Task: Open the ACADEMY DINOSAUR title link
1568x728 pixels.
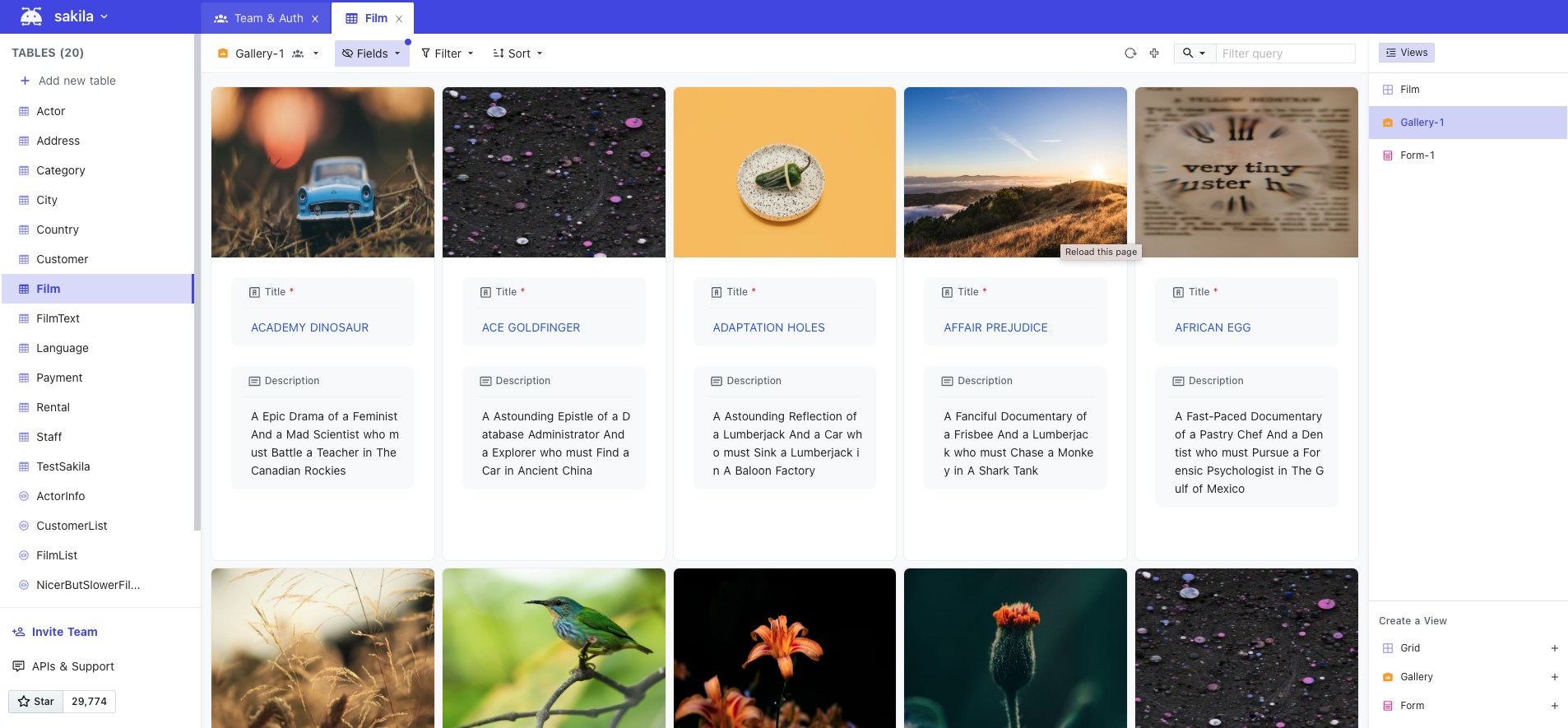Action: point(309,327)
